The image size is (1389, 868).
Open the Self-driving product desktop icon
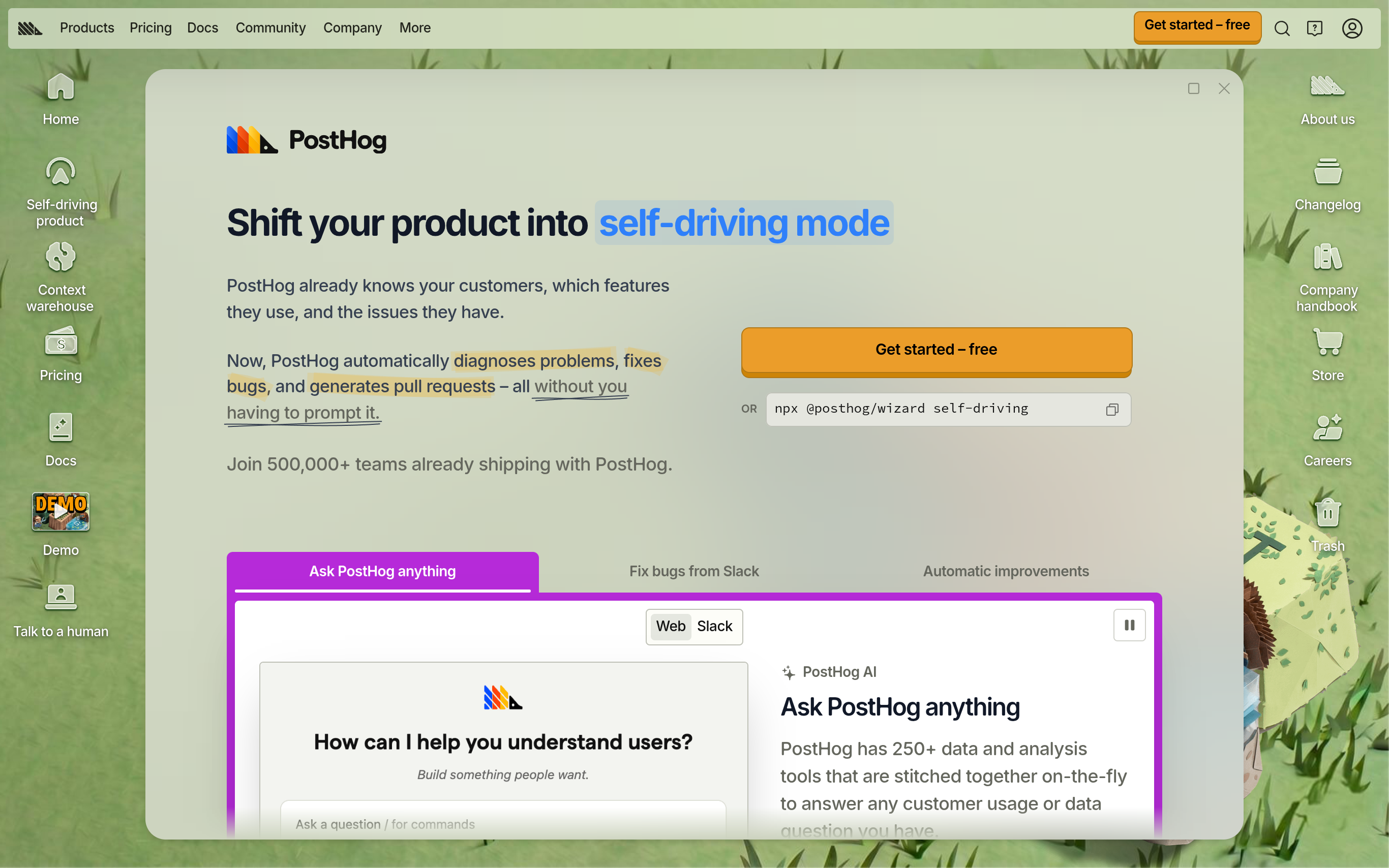(61, 192)
